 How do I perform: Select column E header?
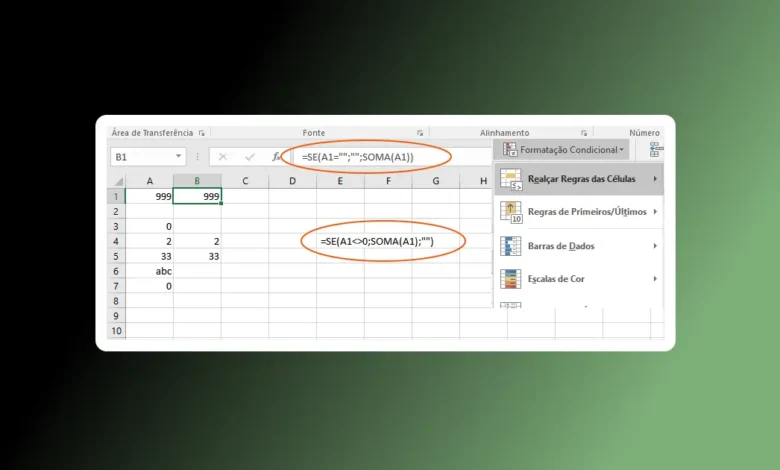[340, 181]
